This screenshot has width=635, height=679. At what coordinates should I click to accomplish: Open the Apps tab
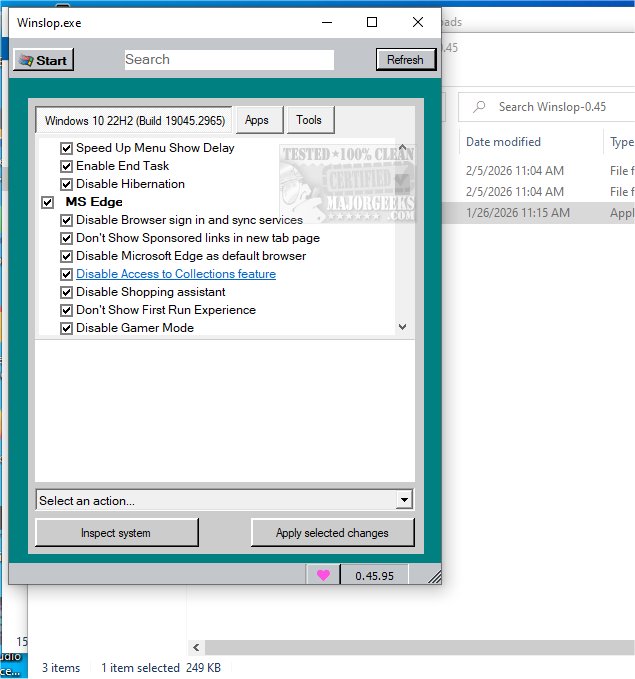(x=259, y=120)
